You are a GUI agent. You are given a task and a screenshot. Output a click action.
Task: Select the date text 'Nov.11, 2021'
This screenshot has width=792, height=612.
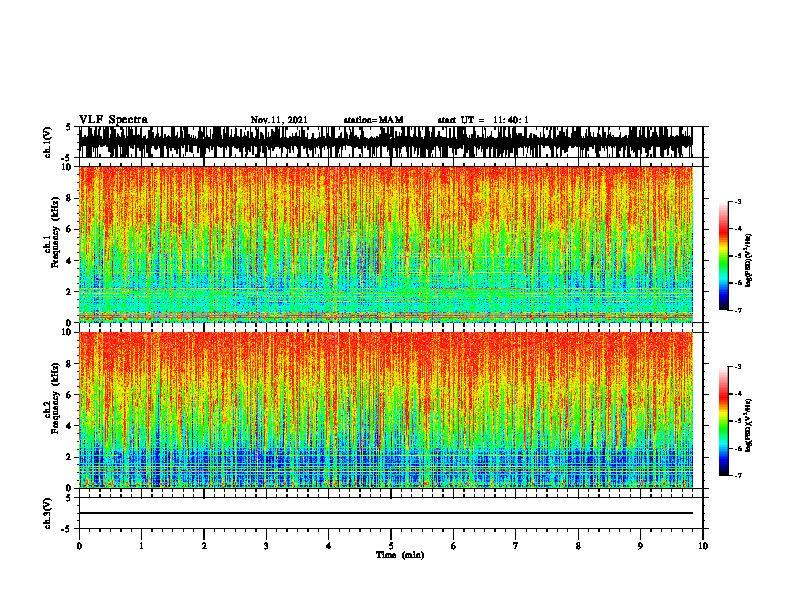pos(279,120)
